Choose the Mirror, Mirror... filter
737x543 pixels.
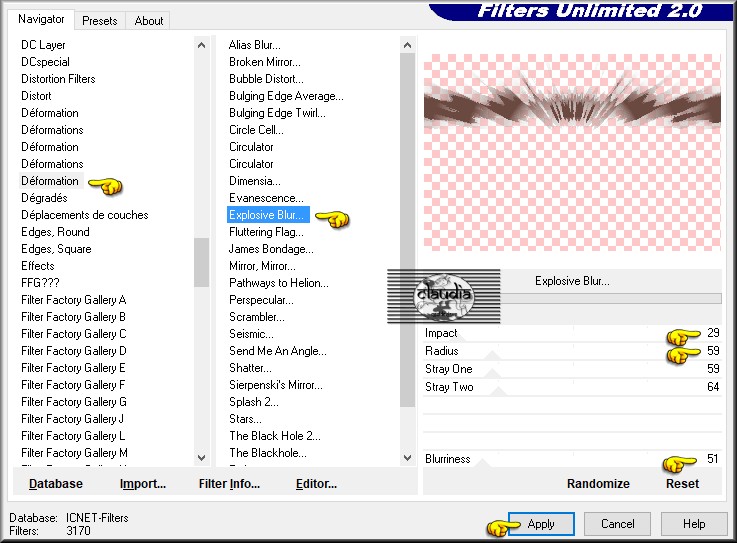coord(262,266)
